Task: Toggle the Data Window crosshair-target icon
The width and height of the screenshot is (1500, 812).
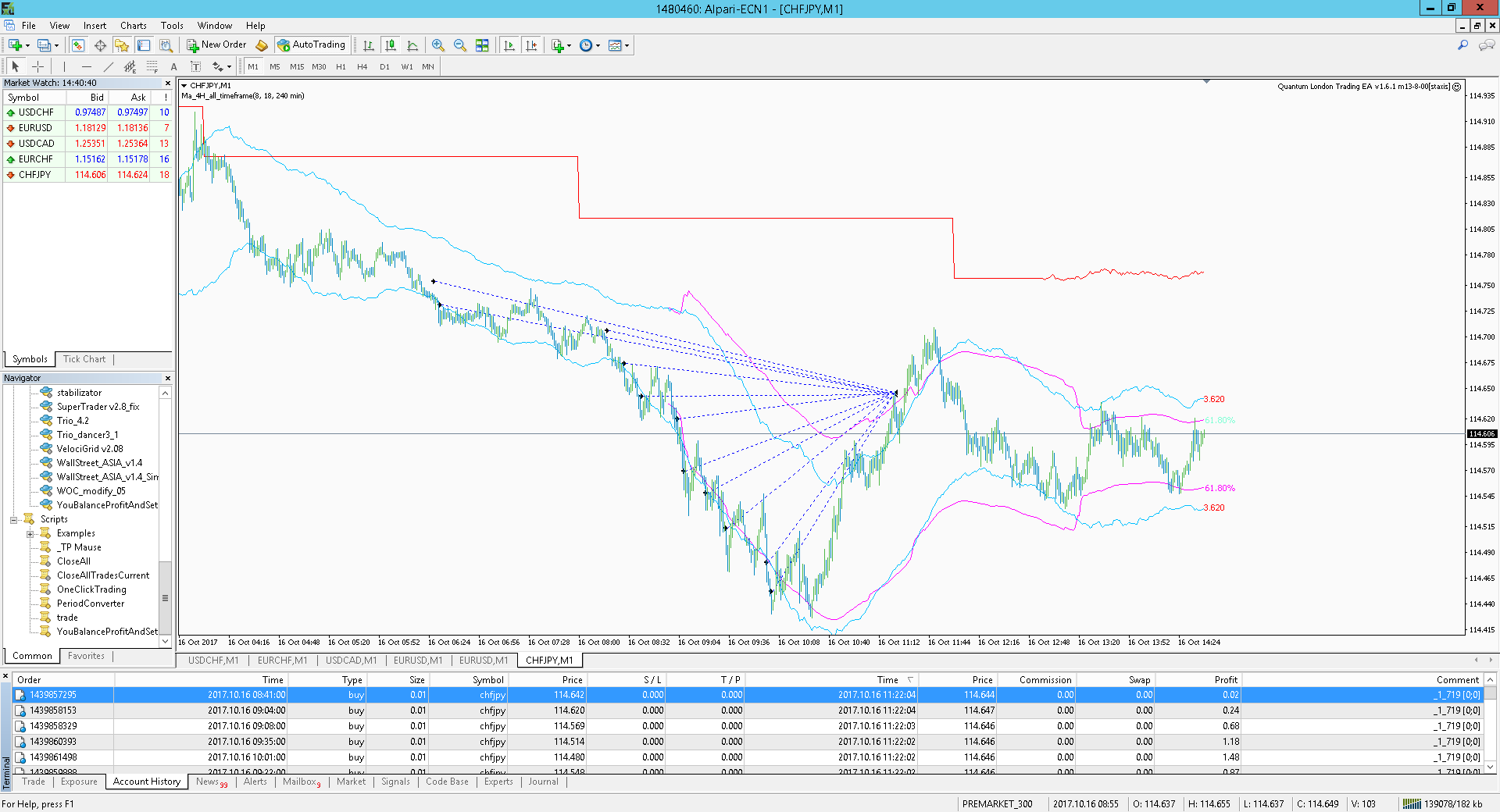Action: click(100, 45)
